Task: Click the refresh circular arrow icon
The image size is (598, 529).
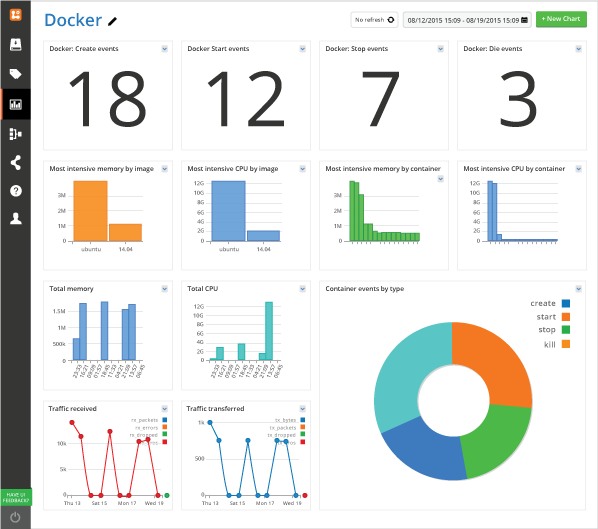Action: pyautogui.click(x=391, y=20)
